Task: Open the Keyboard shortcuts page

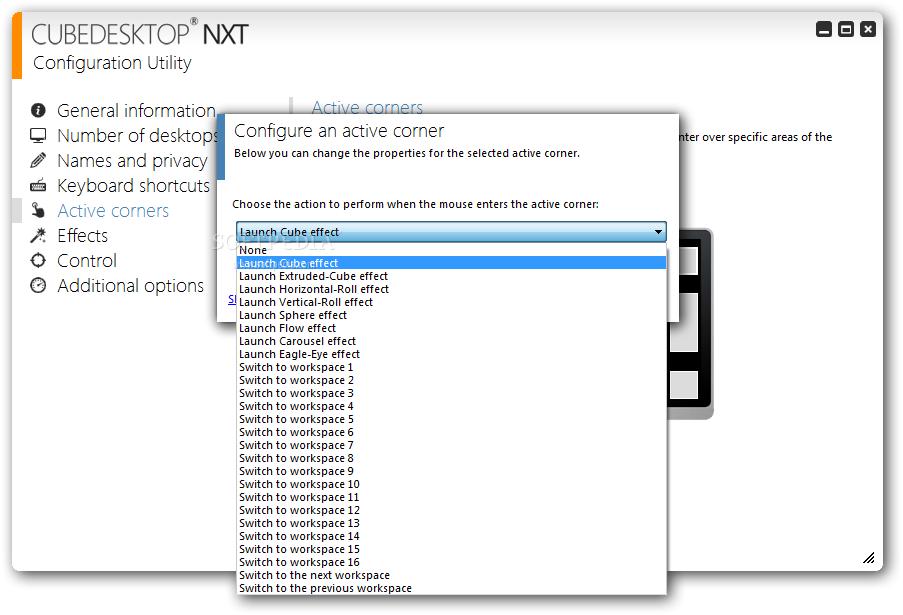Action: pos(134,185)
